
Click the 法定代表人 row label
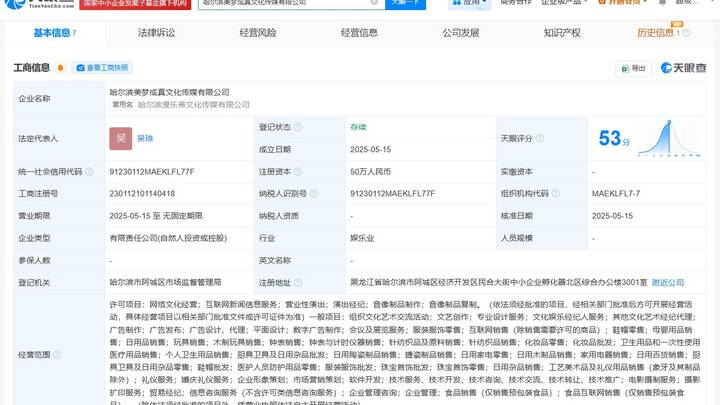38,139
